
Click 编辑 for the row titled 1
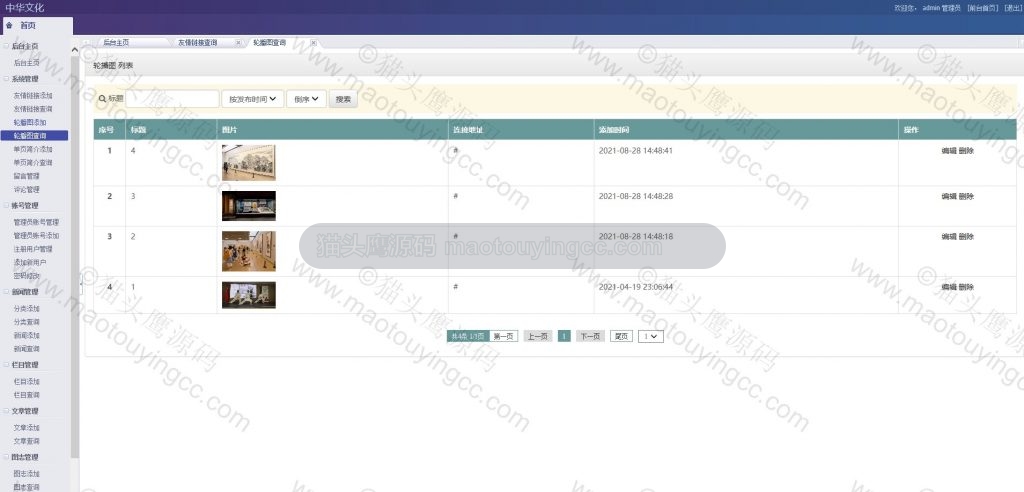[x=948, y=287]
